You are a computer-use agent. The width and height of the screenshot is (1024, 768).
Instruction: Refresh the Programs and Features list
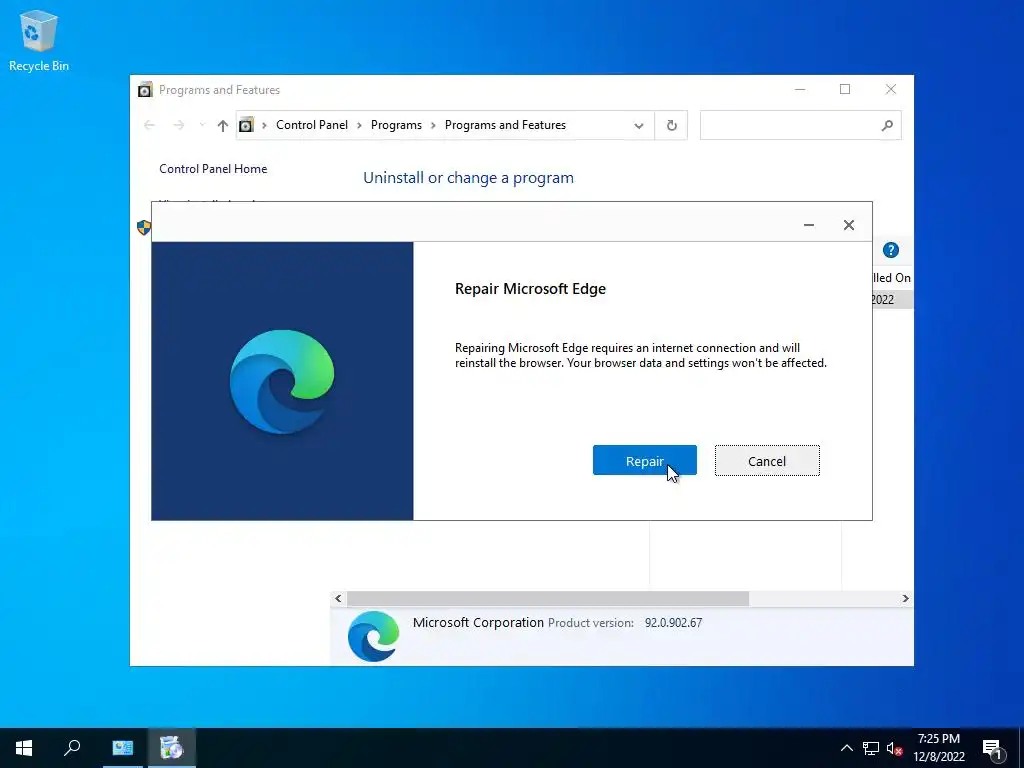click(671, 125)
